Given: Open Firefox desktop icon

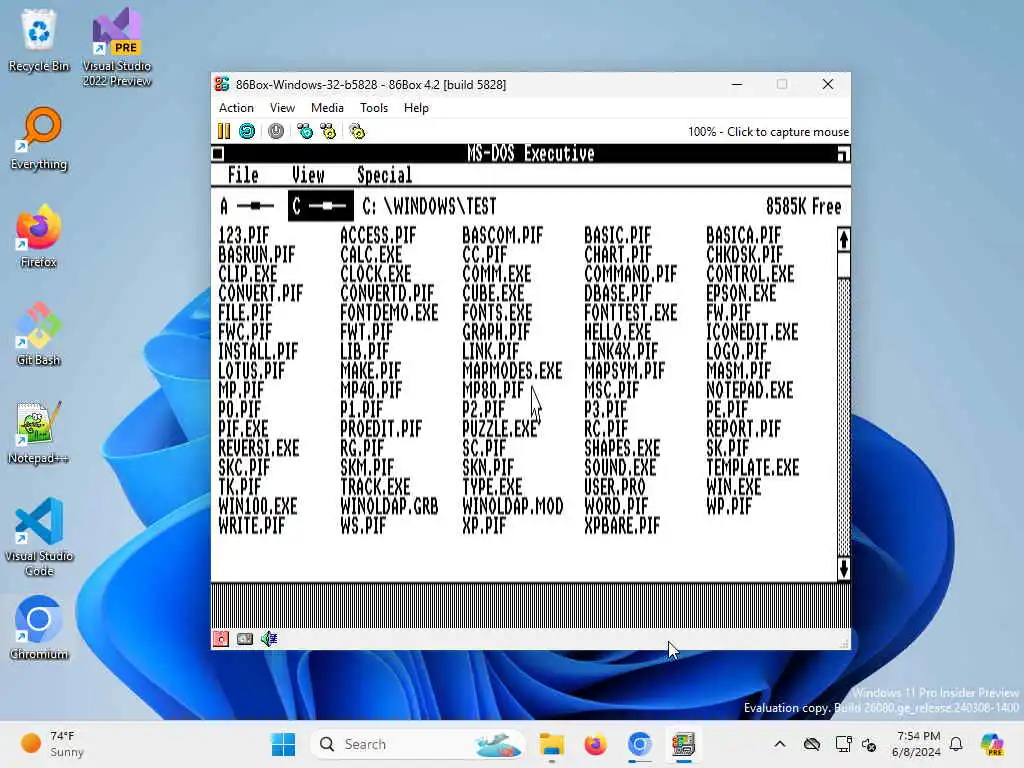Looking at the screenshot, I should (39, 236).
